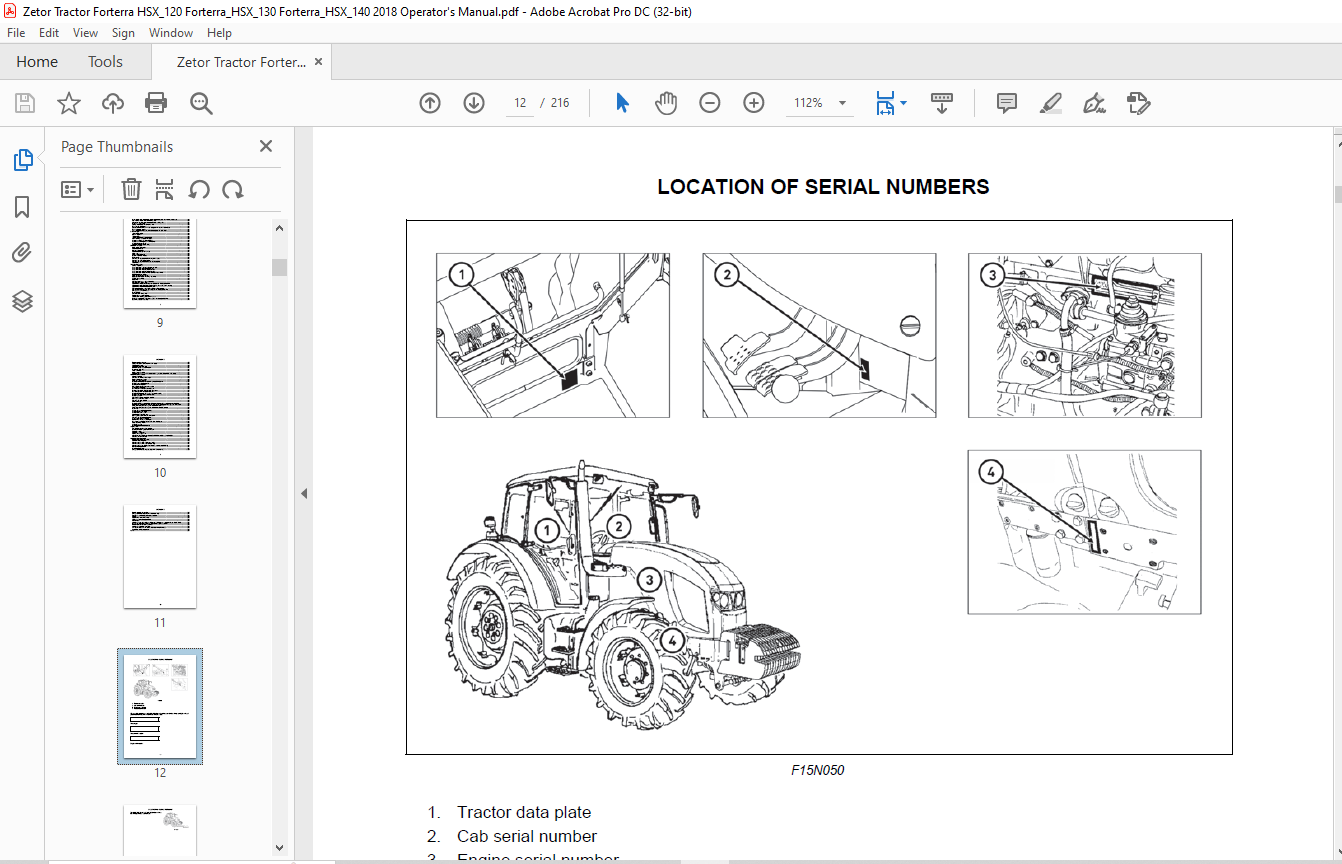The image size is (1342, 864).
Task: Select page 11 thumbnail
Action: [160, 557]
